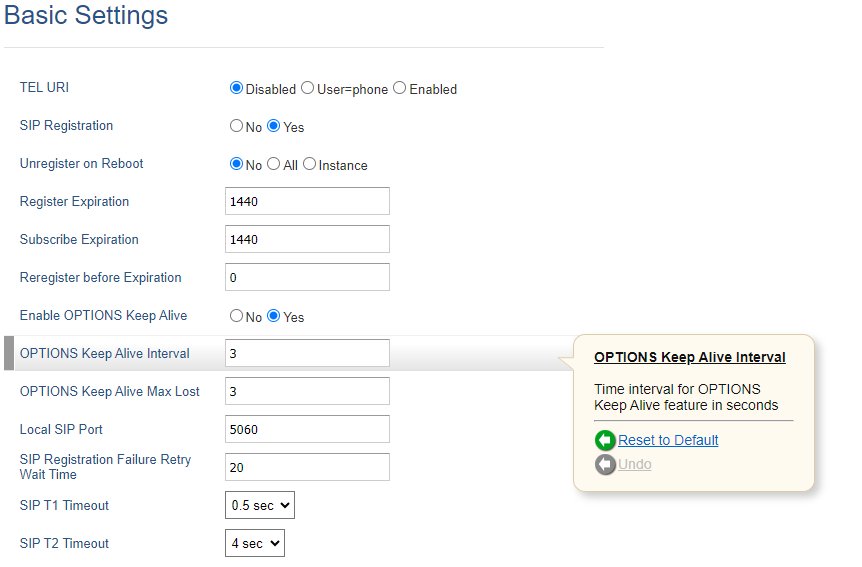
Task: Click the OPTIONS Keep Alive Interval field
Action: (x=307, y=353)
